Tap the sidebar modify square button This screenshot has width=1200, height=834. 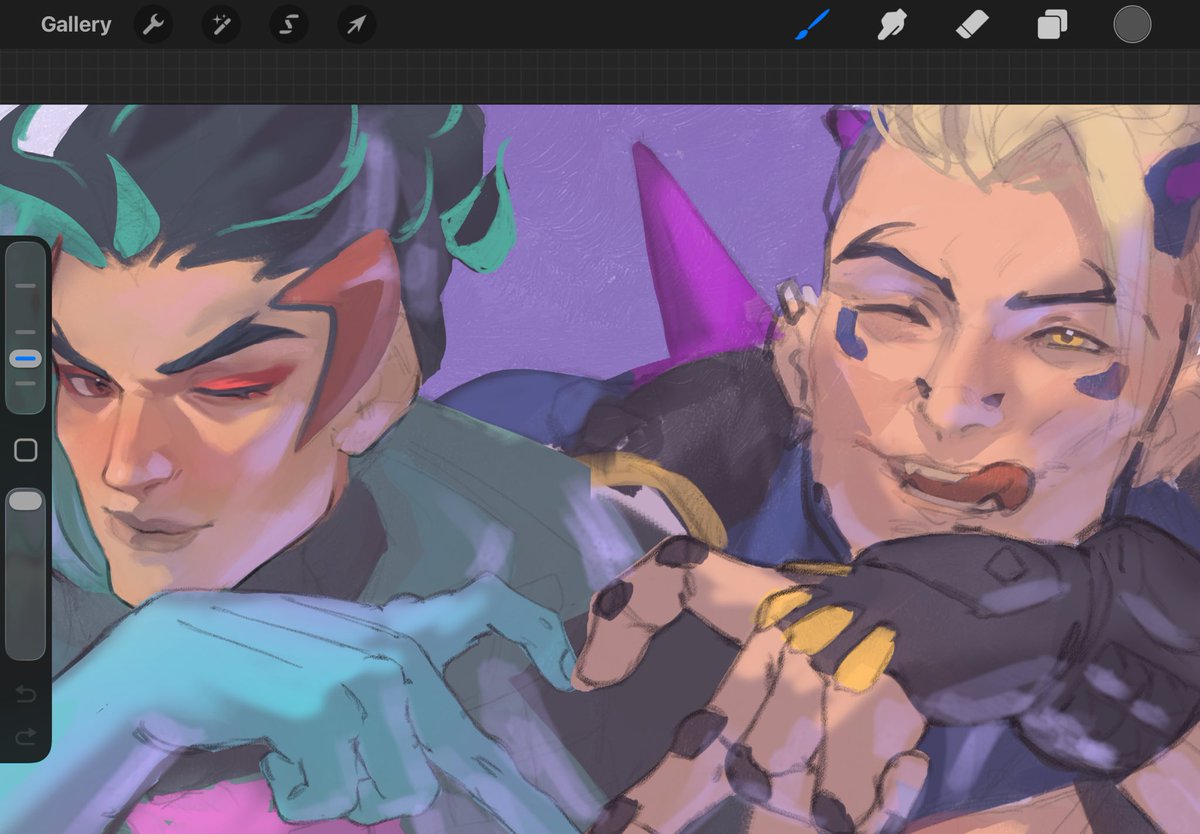25,451
